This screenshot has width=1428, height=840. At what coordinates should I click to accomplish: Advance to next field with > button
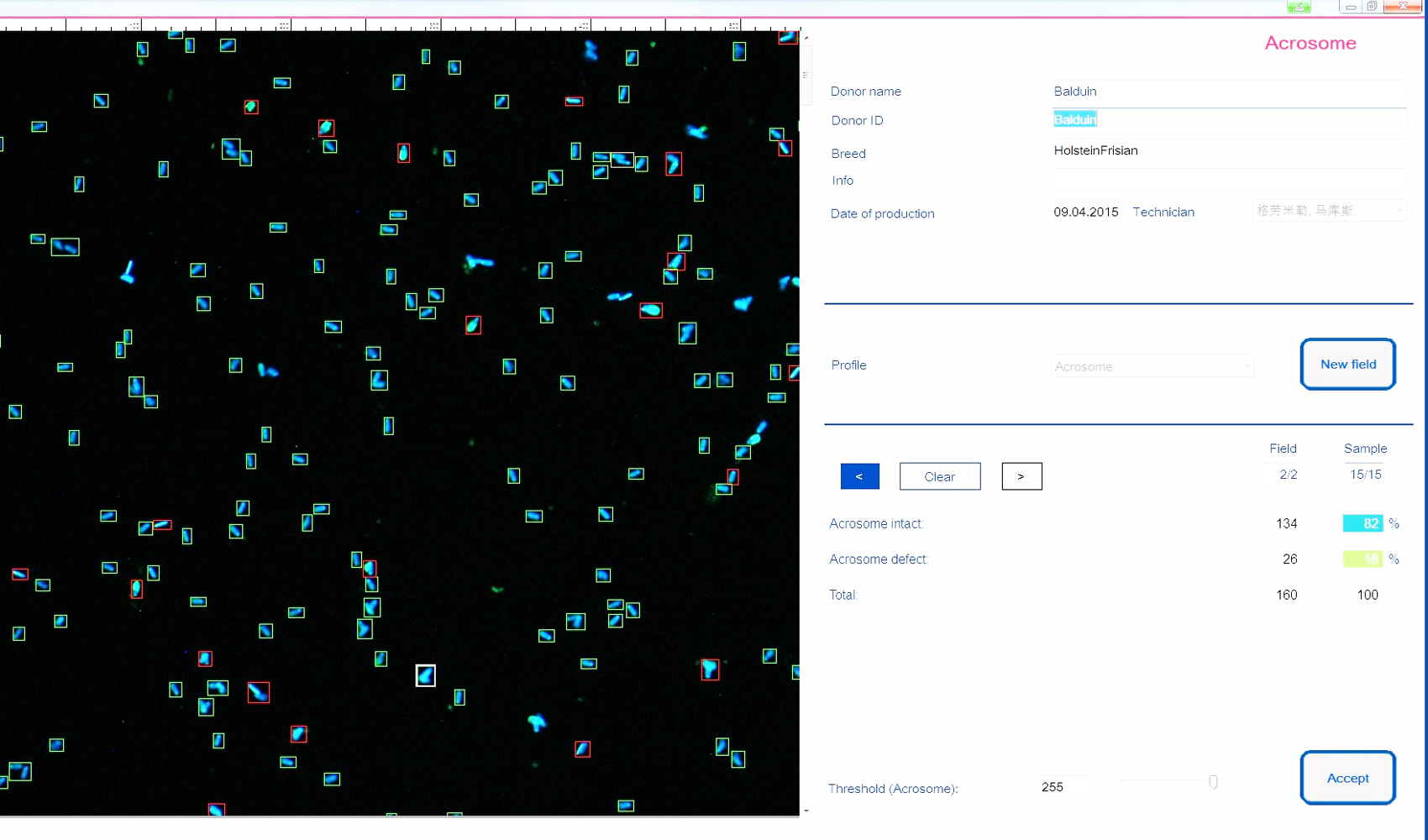click(x=1021, y=476)
